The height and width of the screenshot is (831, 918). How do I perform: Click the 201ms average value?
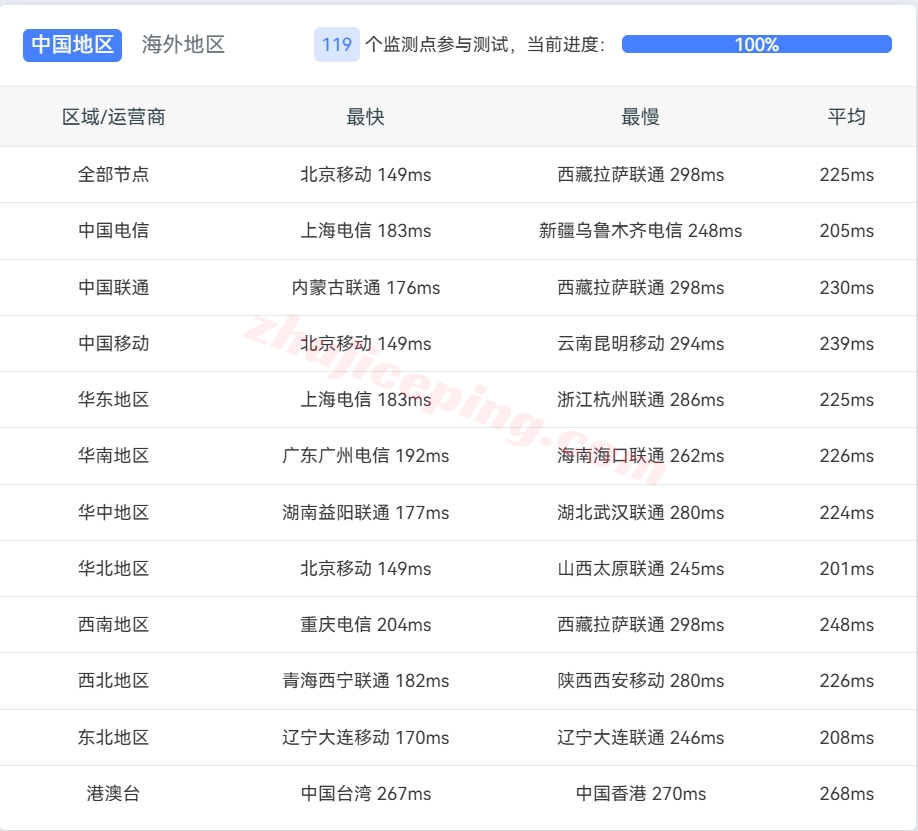click(x=847, y=569)
